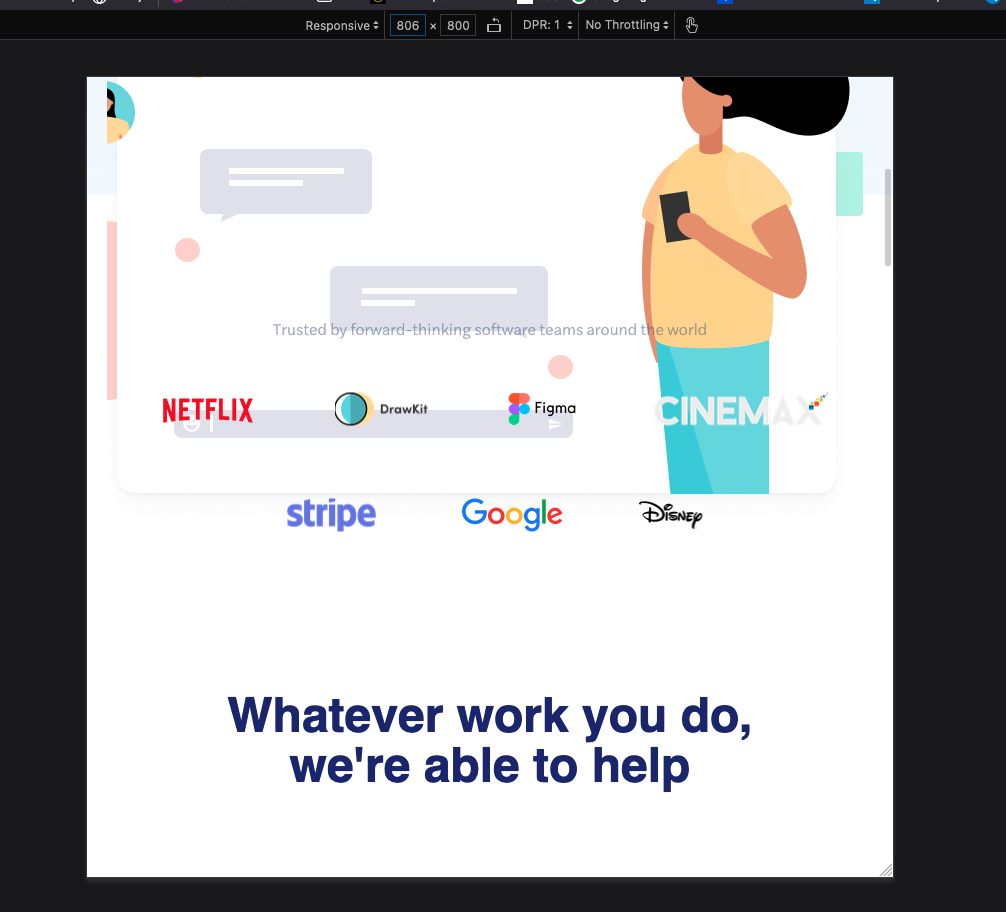The image size is (1006, 912).
Task: Click the Stripe logo
Action: pos(331,514)
